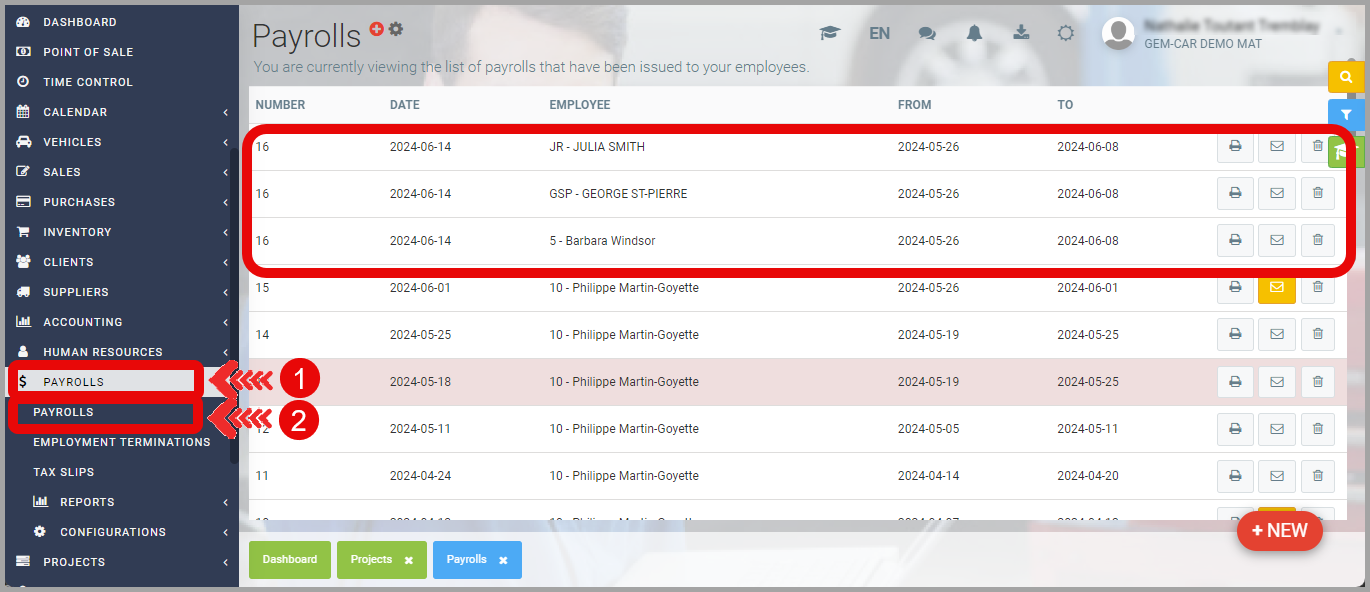Open the chat messages icon
Screen dimensions: 1370x592
coord(927,33)
